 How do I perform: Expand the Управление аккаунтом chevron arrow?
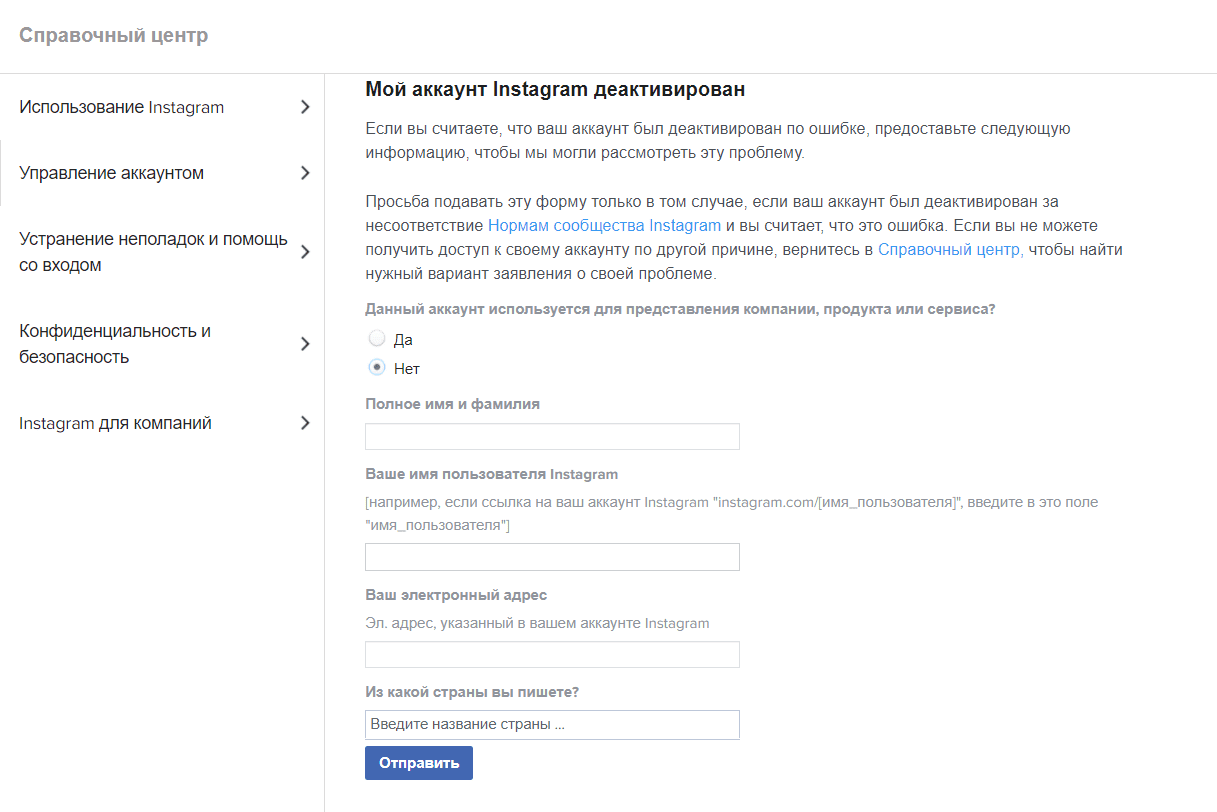point(305,173)
